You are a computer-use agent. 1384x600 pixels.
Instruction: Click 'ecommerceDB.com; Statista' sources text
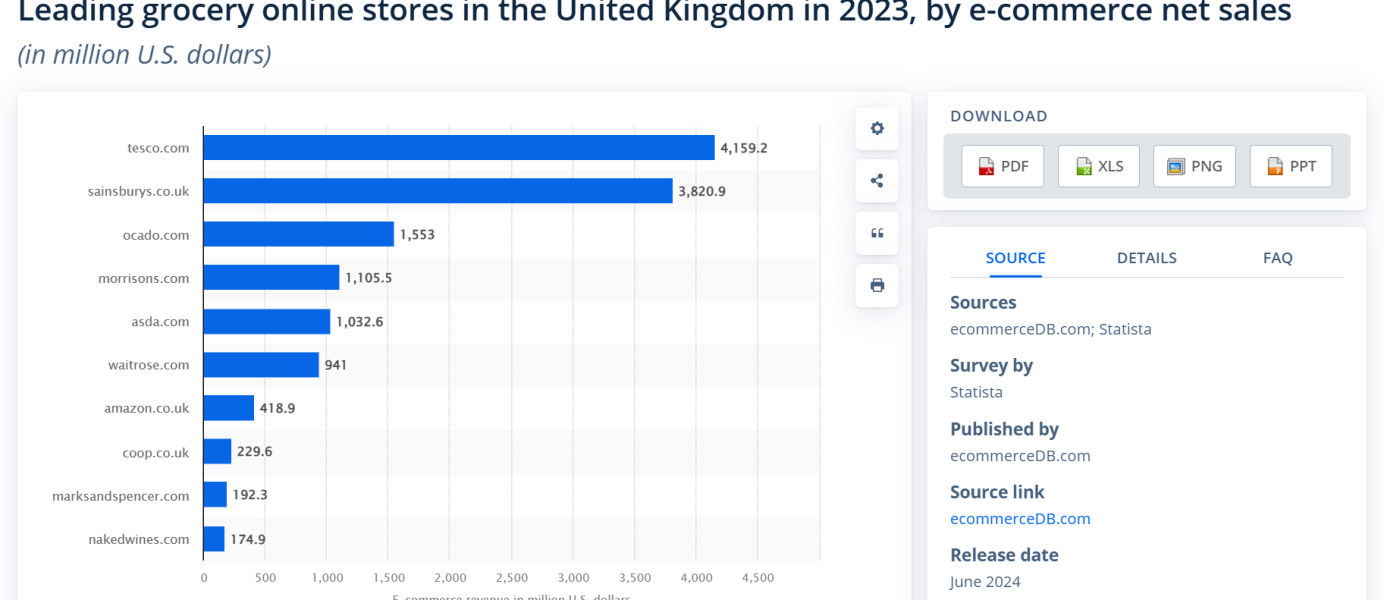click(x=1051, y=329)
